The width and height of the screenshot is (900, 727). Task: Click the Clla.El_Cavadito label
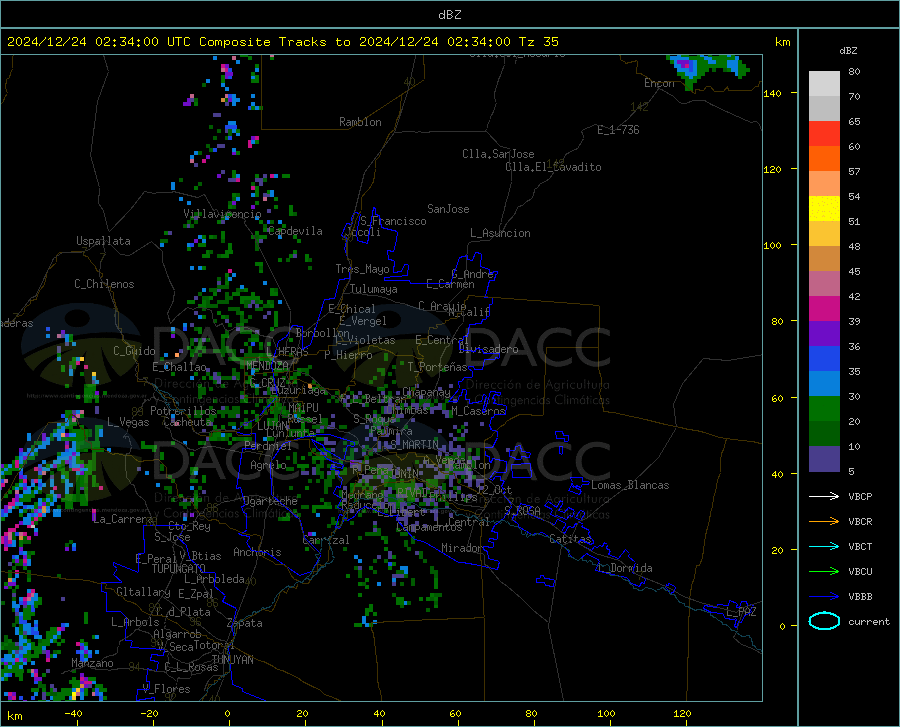pos(553,167)
